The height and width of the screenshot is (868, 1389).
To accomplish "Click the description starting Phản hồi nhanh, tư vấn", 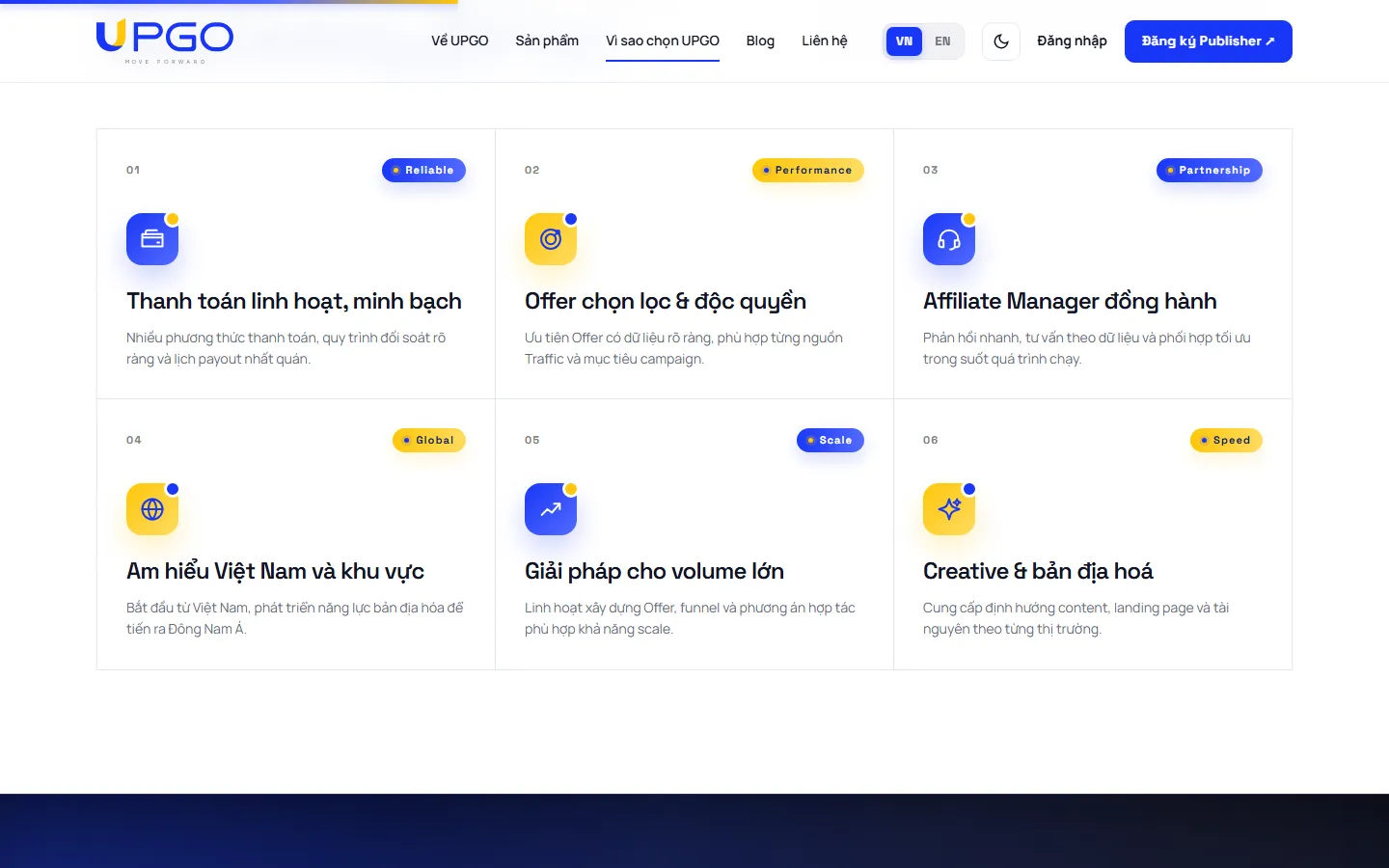I will pyautogui.click(x=1087, y=348).
